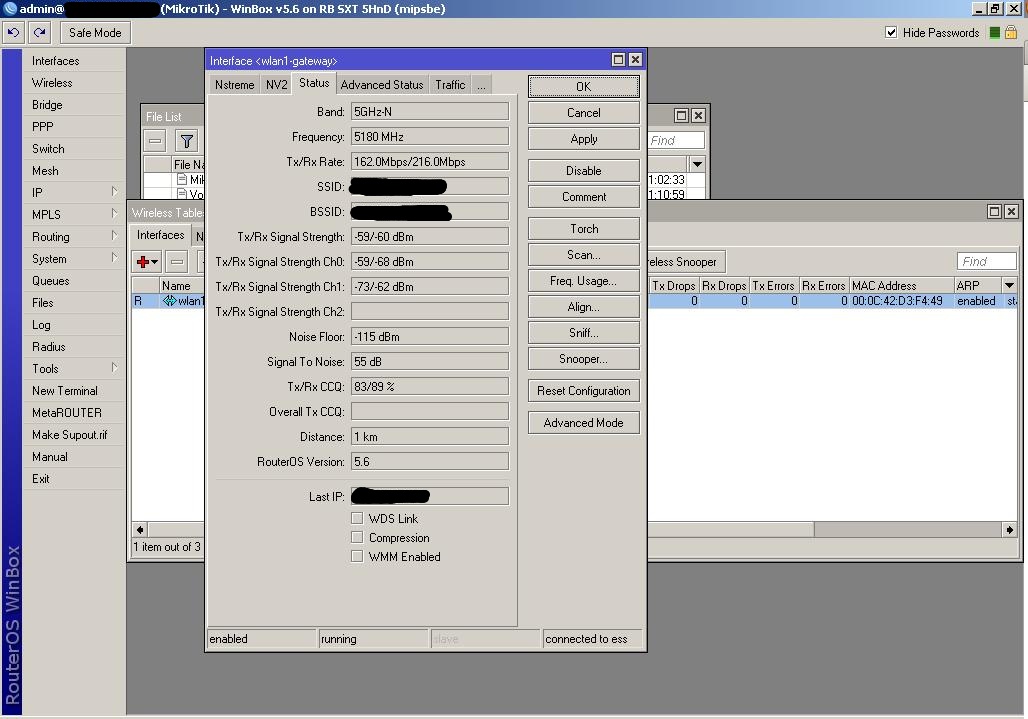
Task: Click the scroll right arrow in Wireless Tables
Action: point(1010,529)
